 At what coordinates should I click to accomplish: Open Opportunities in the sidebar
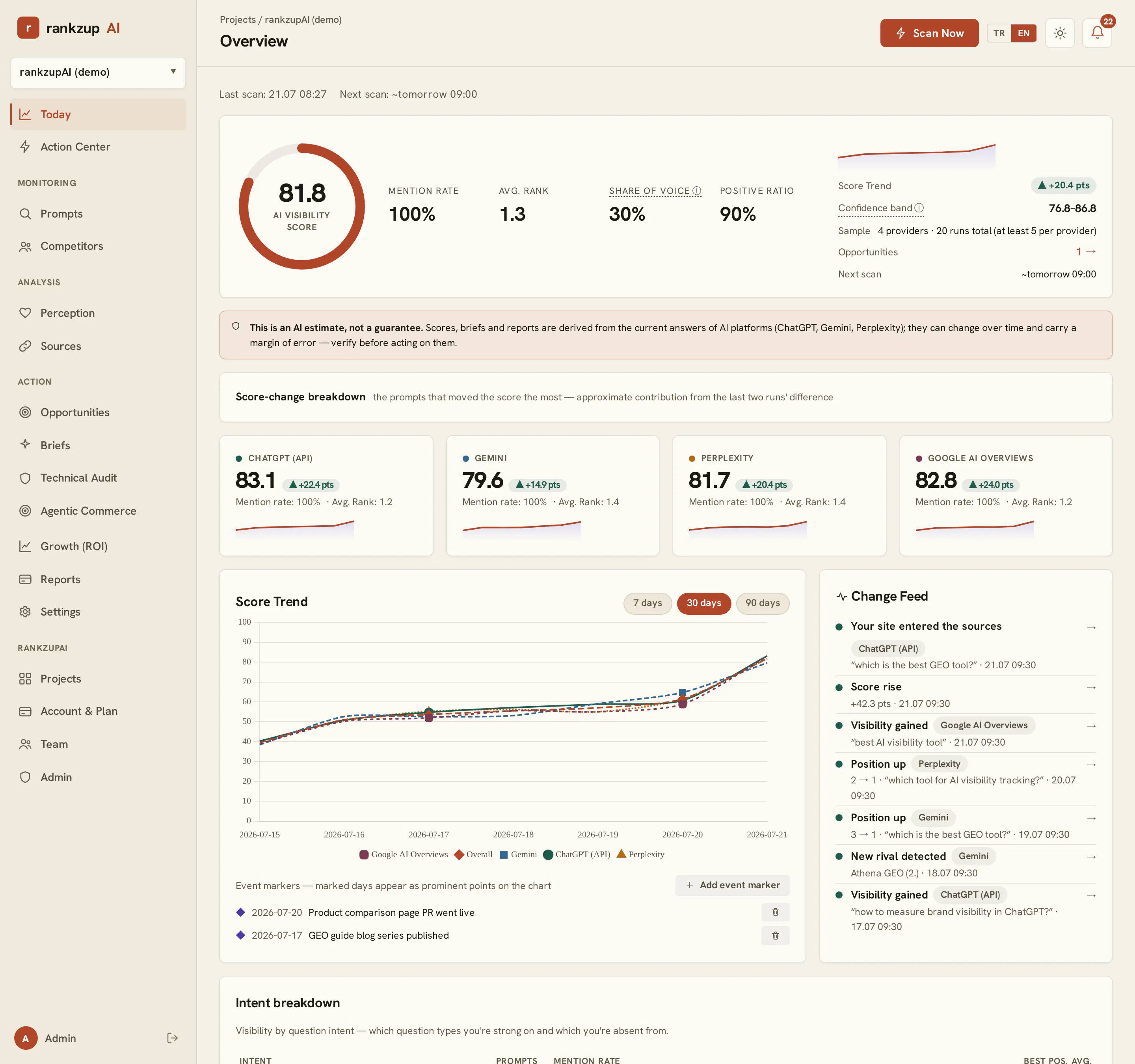click(x=98, y=412)
